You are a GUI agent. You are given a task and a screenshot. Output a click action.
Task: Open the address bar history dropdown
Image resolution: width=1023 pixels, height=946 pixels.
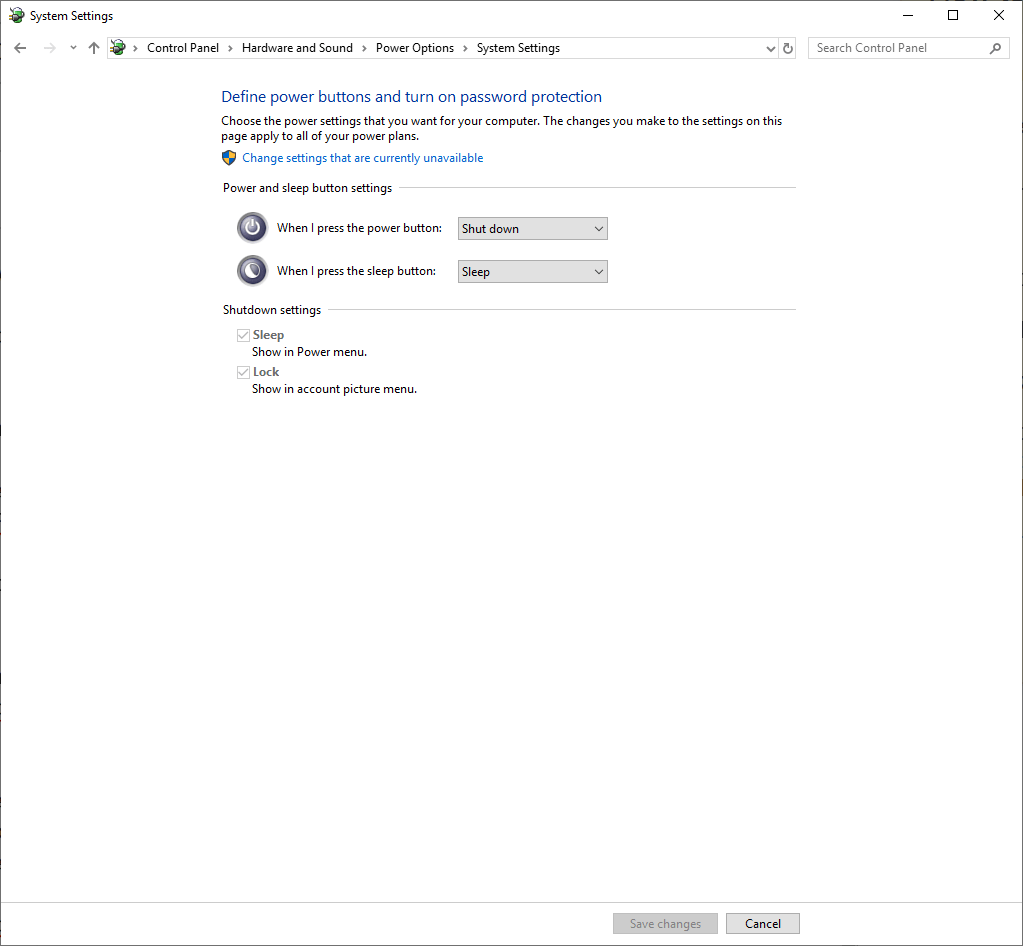[x=769, y=47]
